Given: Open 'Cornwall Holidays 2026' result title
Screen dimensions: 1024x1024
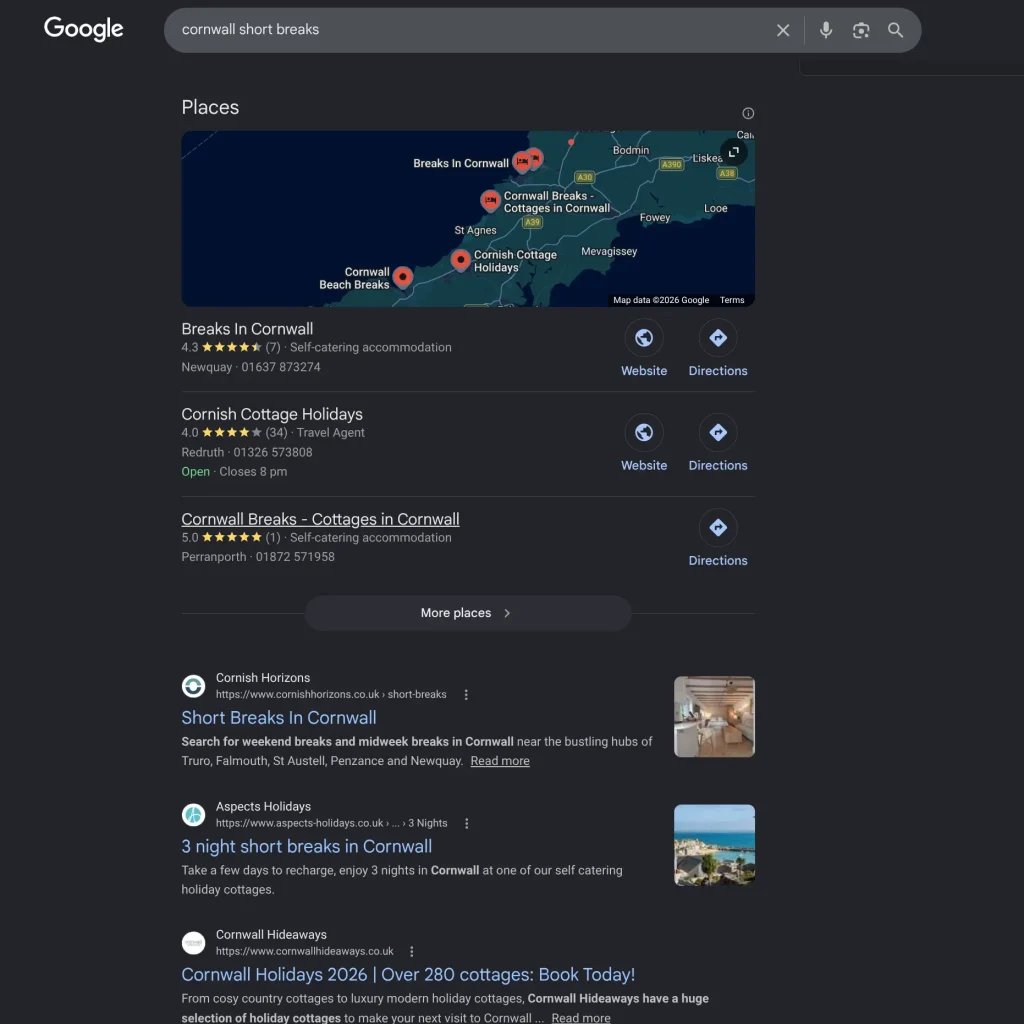Looking at the screenshot, I should pos(408,974).
